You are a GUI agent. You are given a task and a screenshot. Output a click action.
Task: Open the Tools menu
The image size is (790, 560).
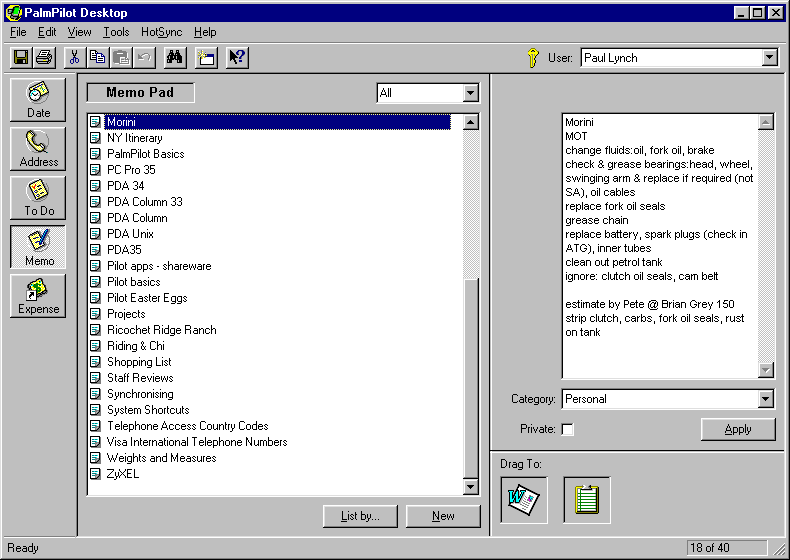116,32
